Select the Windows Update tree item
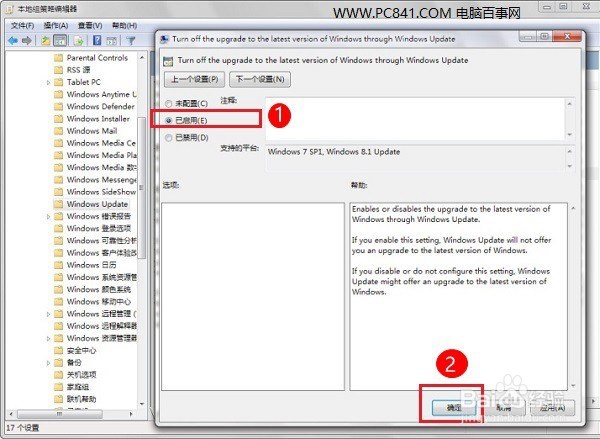 (x=97, y=204)
